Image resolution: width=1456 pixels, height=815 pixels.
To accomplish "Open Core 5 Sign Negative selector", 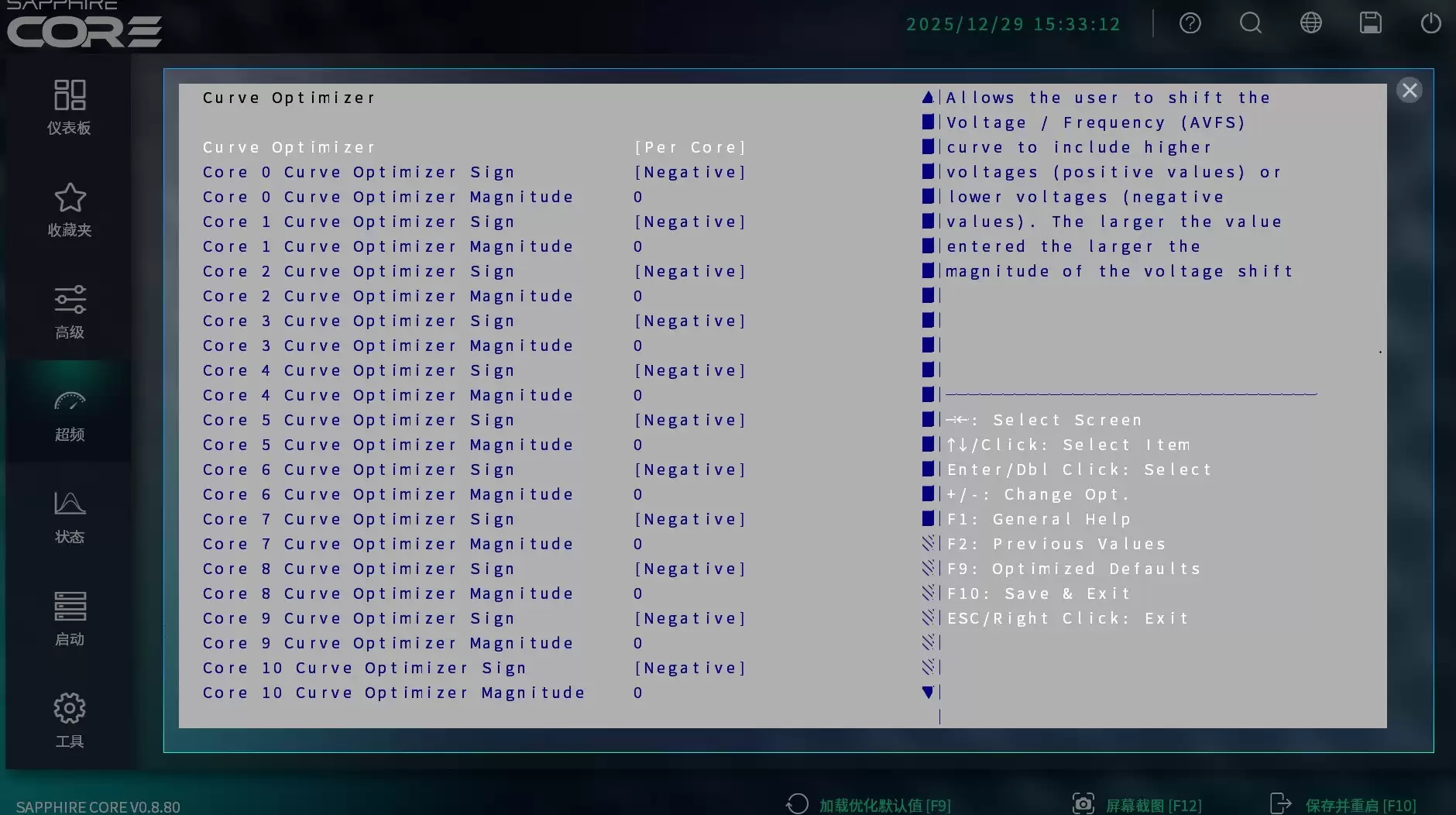I will (690, 419).
